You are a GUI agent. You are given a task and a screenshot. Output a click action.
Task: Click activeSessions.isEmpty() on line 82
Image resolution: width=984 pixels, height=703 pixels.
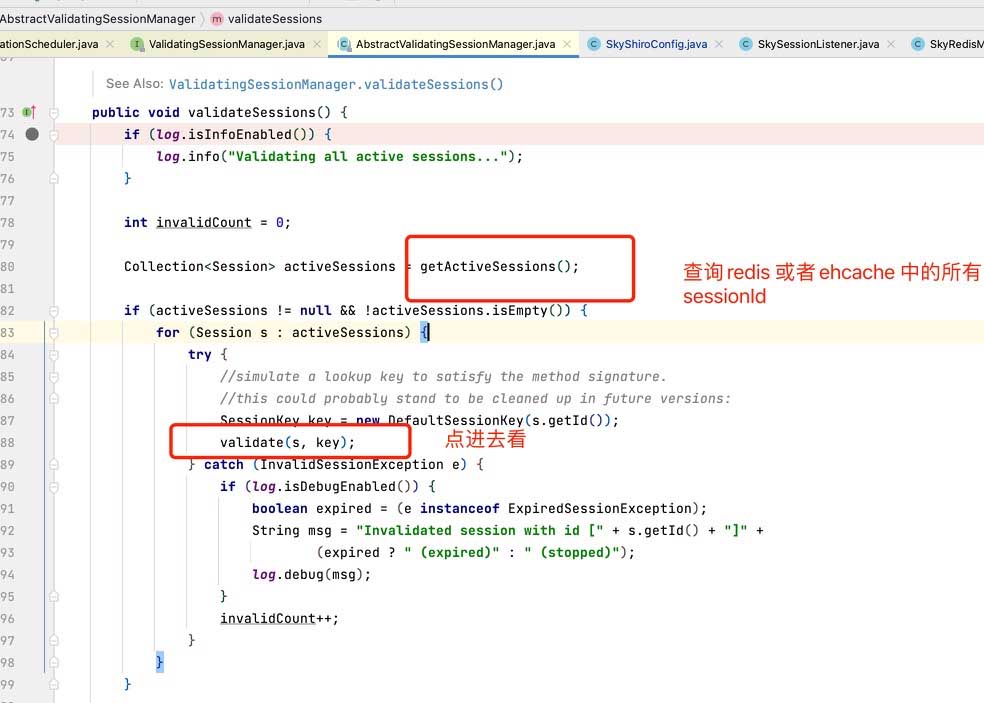point(471,310)
